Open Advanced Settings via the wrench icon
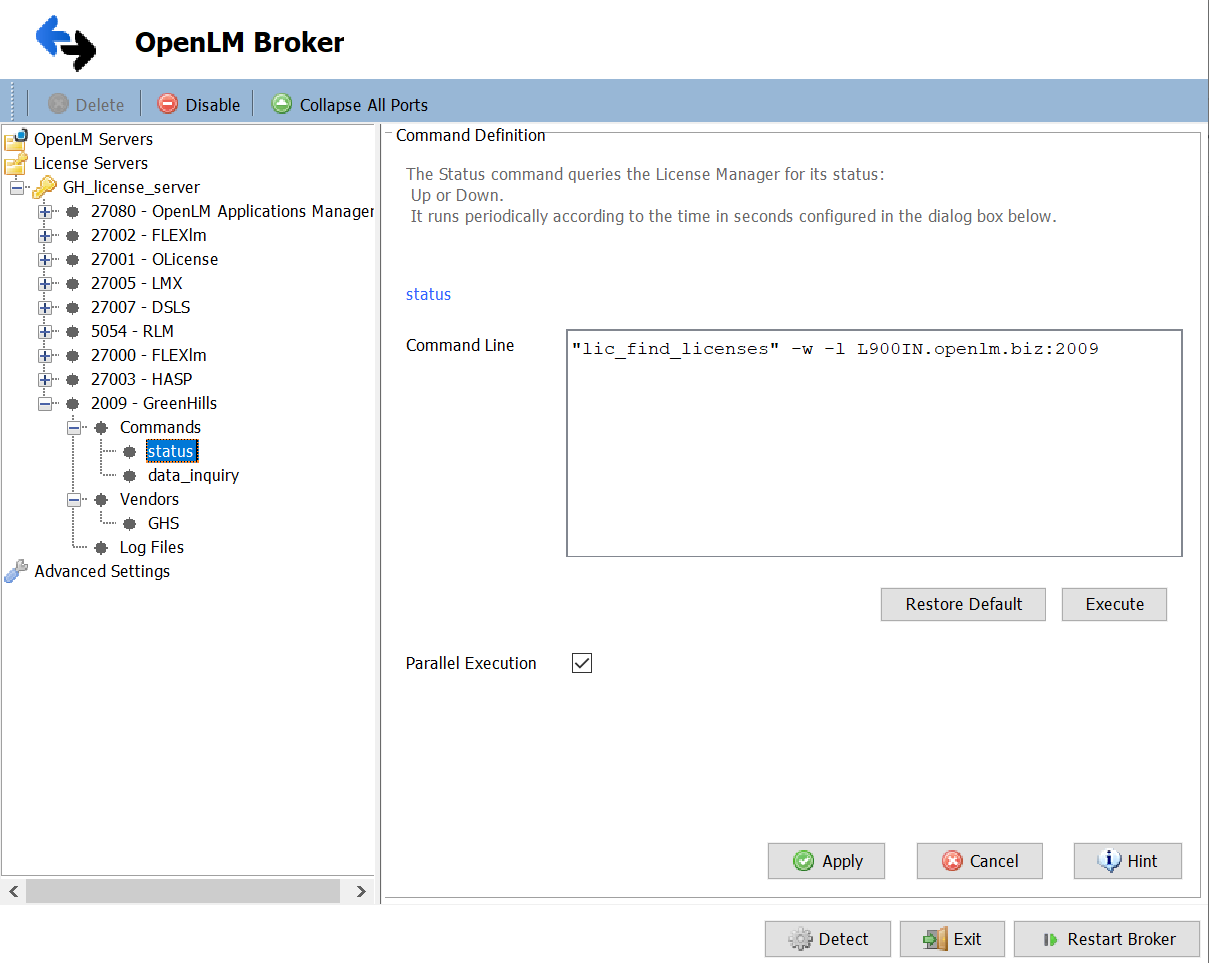1209x963 pixels. (14, 571)
